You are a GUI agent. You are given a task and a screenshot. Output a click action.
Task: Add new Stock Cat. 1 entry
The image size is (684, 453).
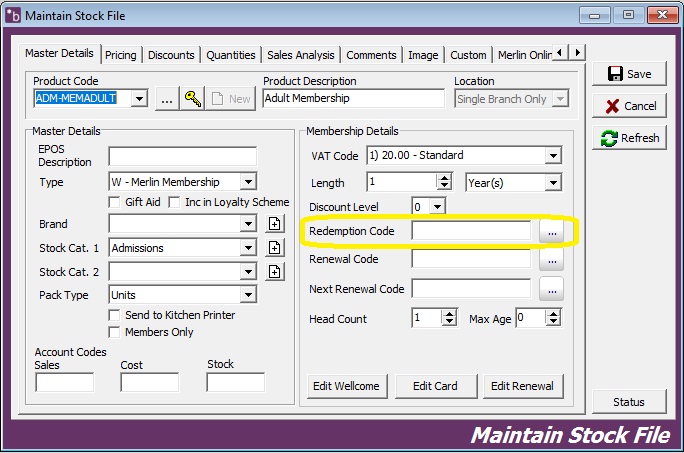coord(274,248)
